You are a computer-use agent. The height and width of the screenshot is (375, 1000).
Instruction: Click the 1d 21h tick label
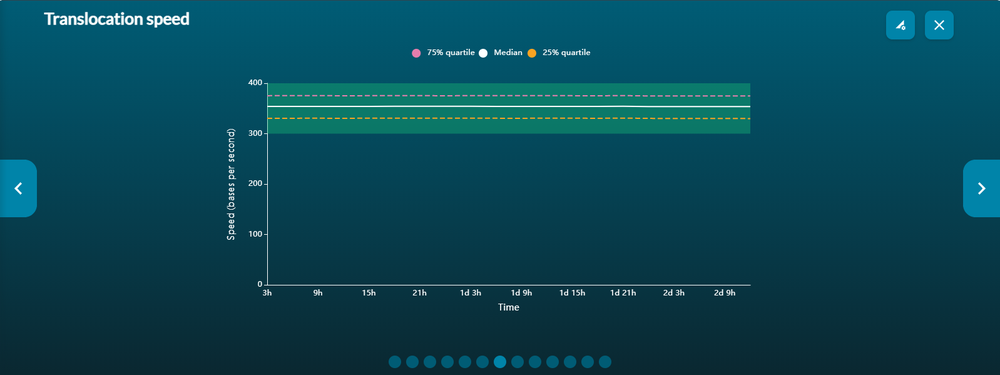(x=623, y=293)
